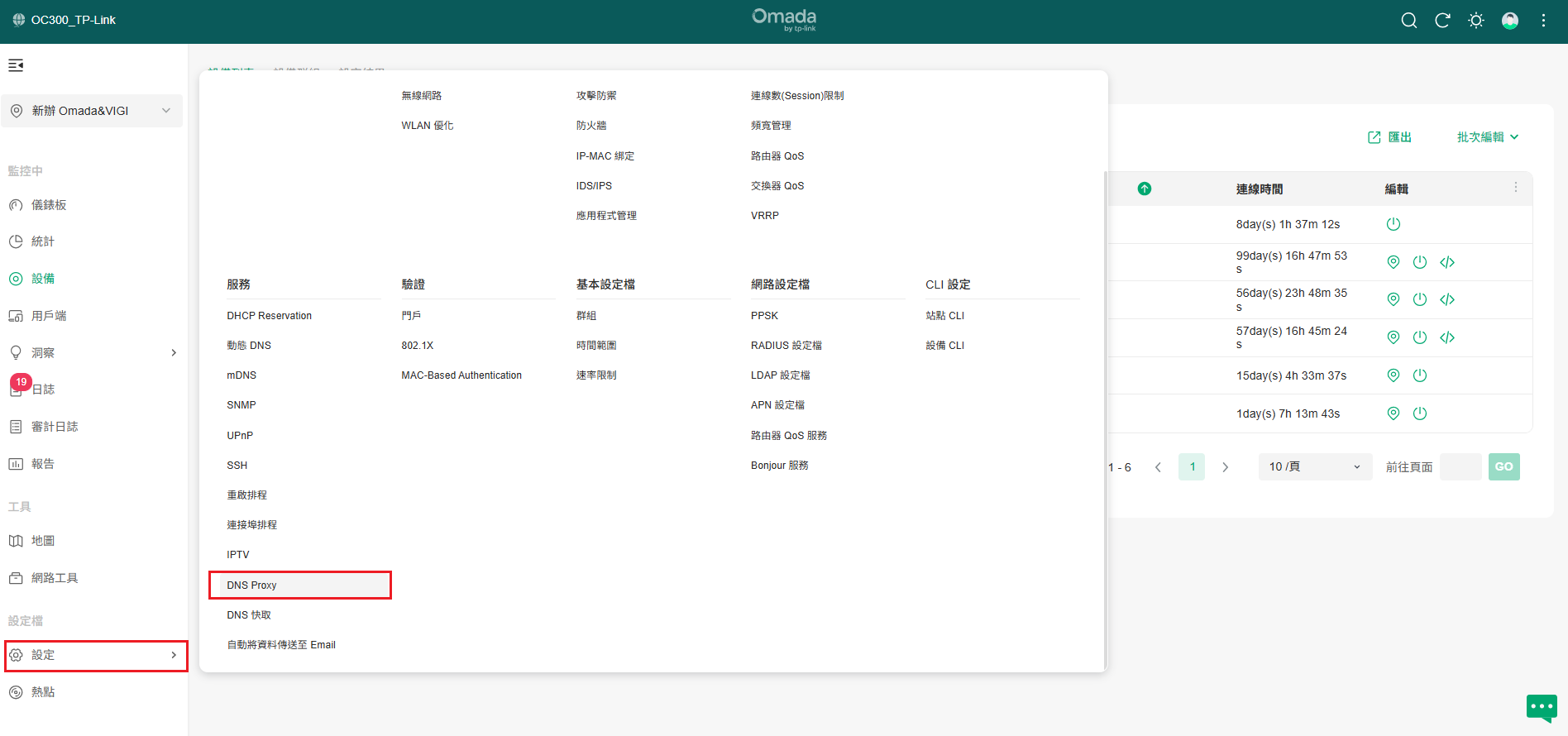This screenshot has width=1568, height=736.
Task: Open CLI code icon for 56day(s) row
Action: point(1446,299)
